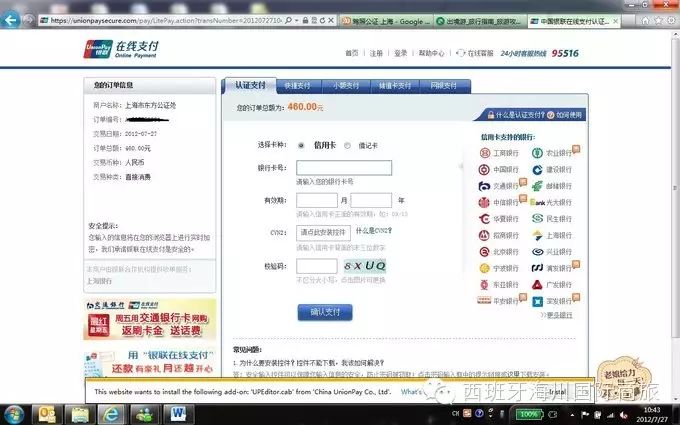The height and width of the screenshot is (425, 680).
Task: Switch to the 认证支付 payment tab
Action: coord(250,85)
